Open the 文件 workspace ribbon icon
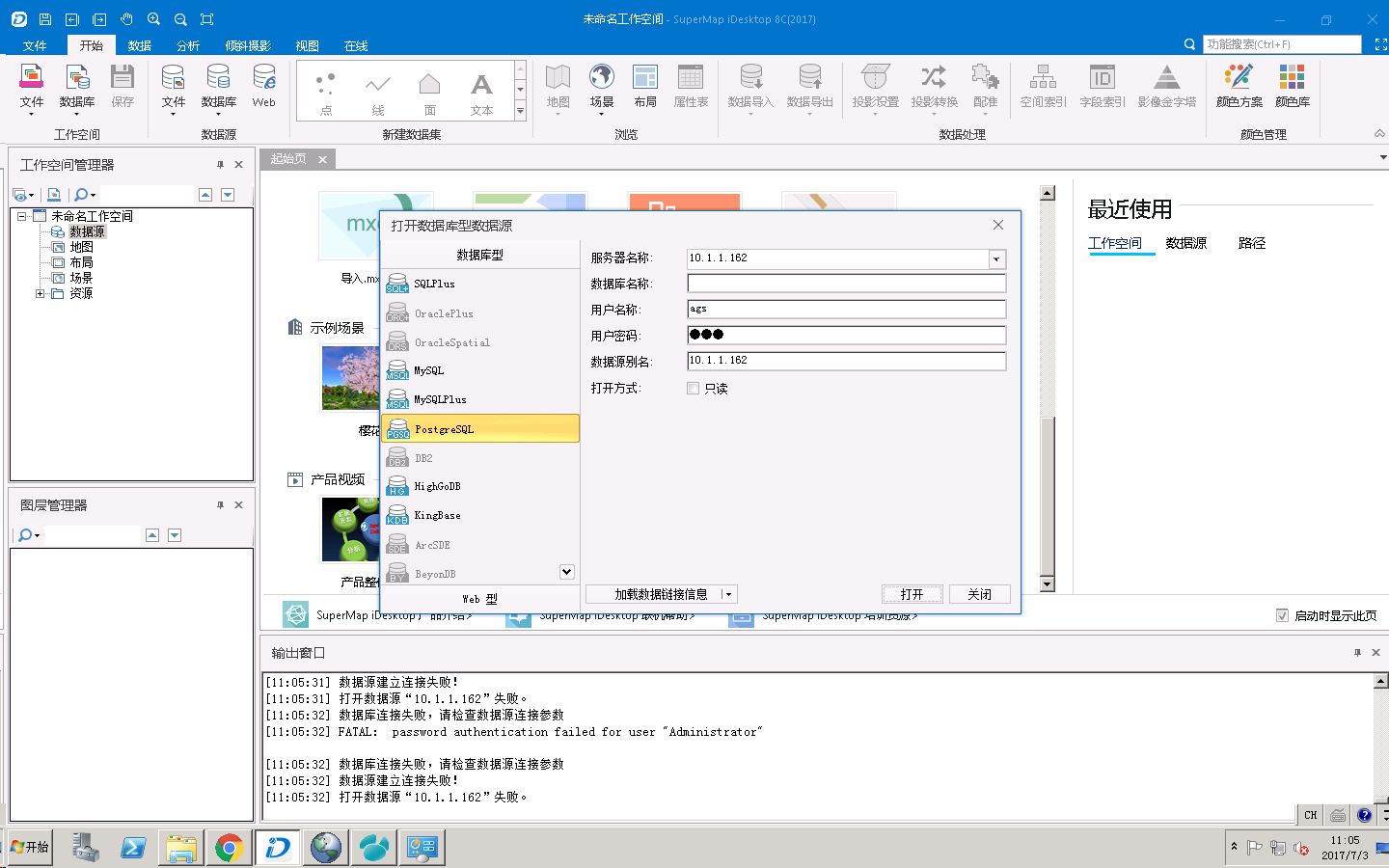 (x=32, y=88)
